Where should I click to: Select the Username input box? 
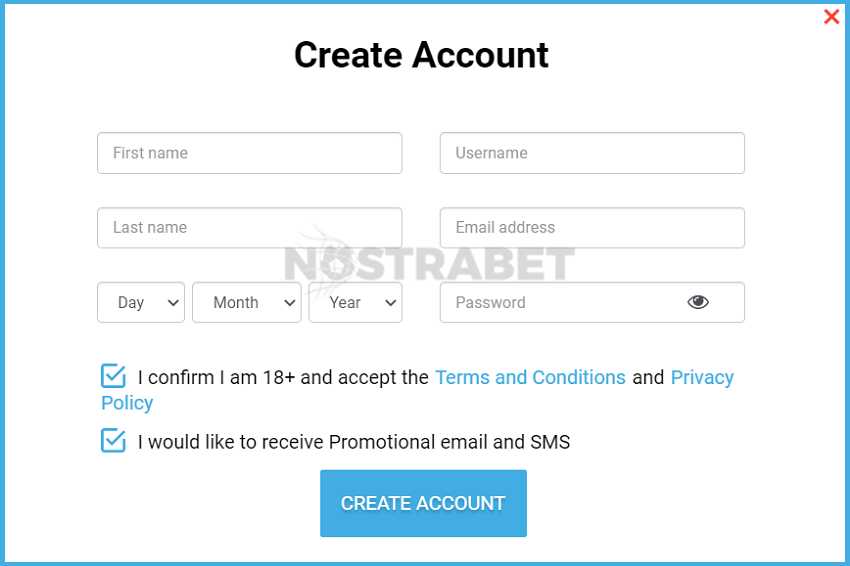click(593, 153)
